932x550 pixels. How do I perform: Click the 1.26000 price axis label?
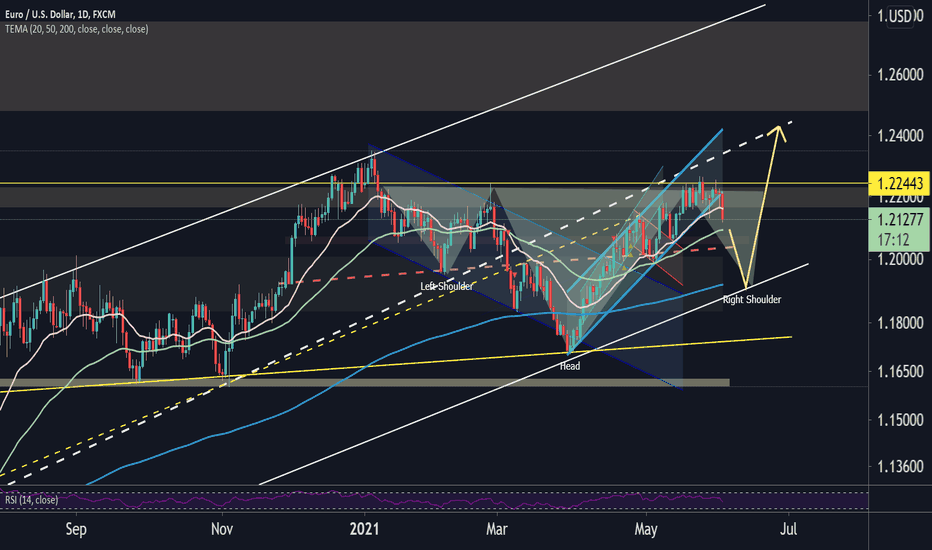(x=900, y=75)
